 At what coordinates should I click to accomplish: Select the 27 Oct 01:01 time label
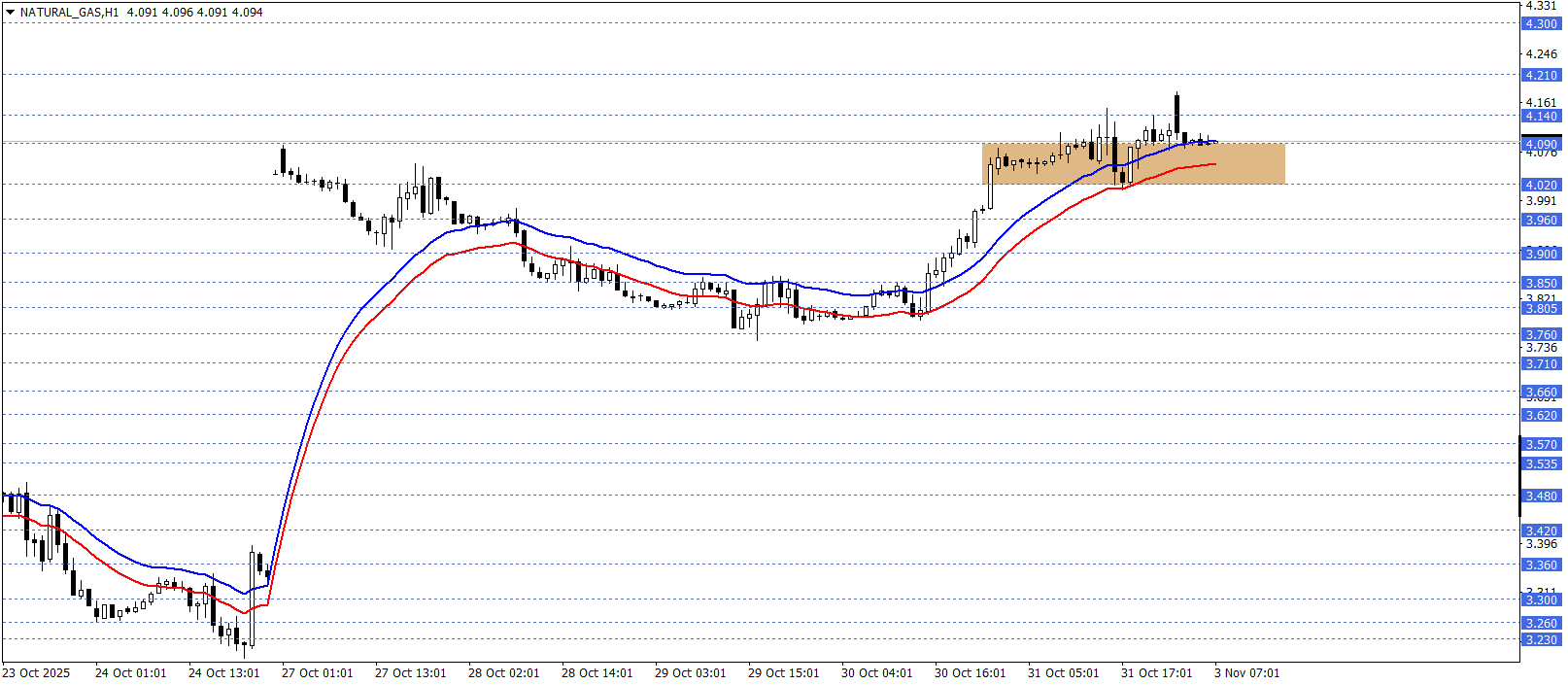(x=317, y=673)
